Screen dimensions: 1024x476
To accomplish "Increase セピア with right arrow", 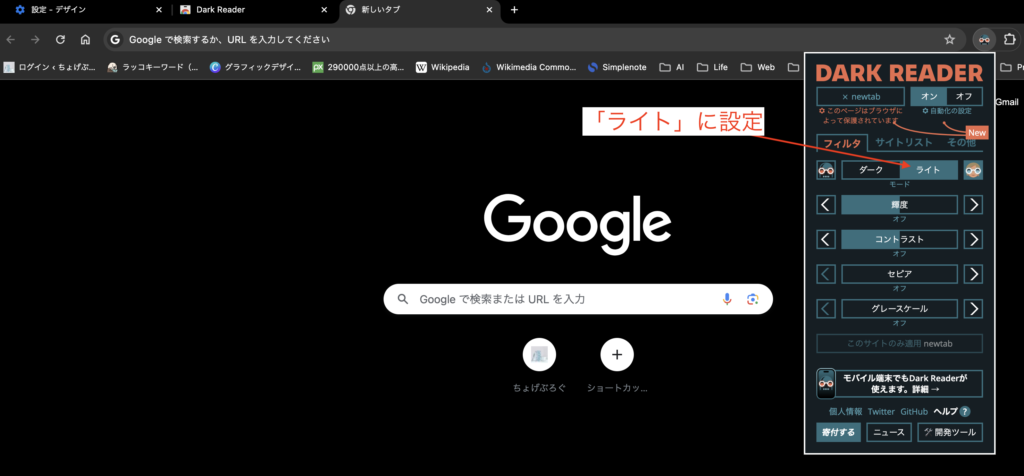I will (973, 274).
